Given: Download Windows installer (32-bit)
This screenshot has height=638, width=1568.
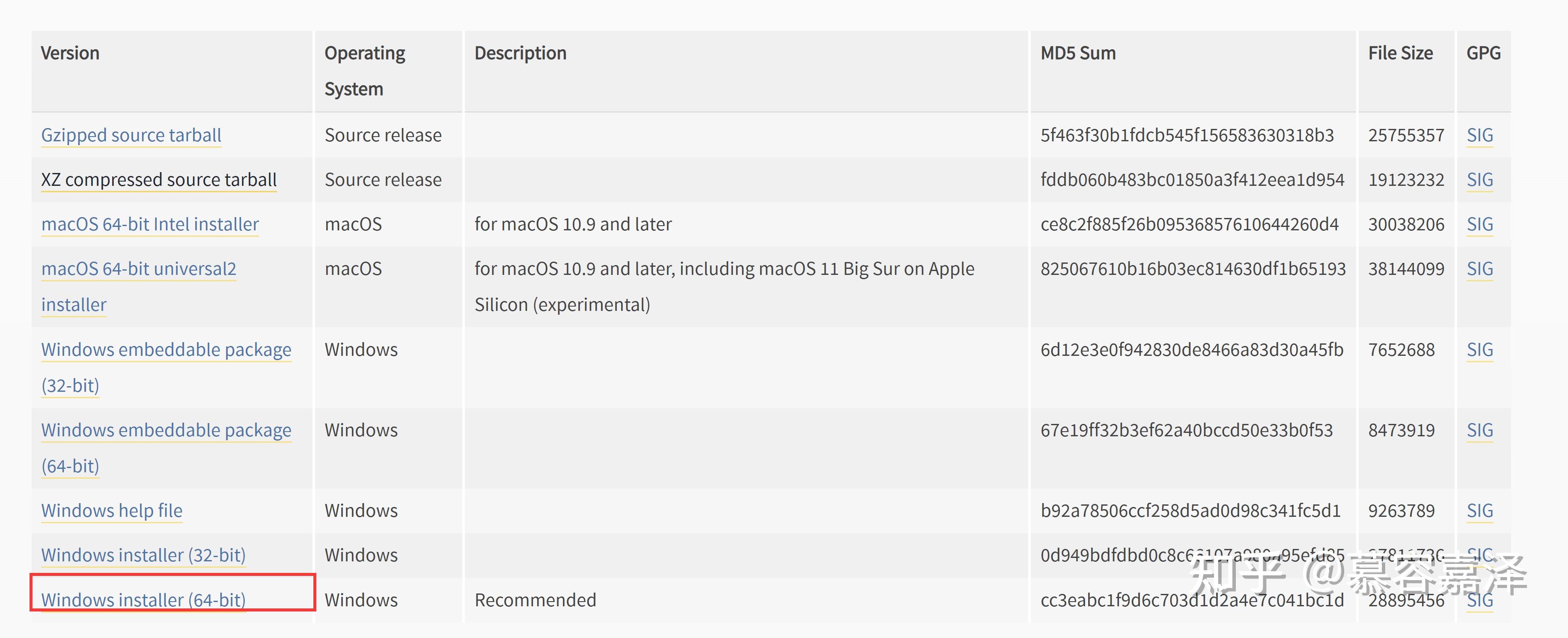Looking at the screenshot, I should pos(143,555).
